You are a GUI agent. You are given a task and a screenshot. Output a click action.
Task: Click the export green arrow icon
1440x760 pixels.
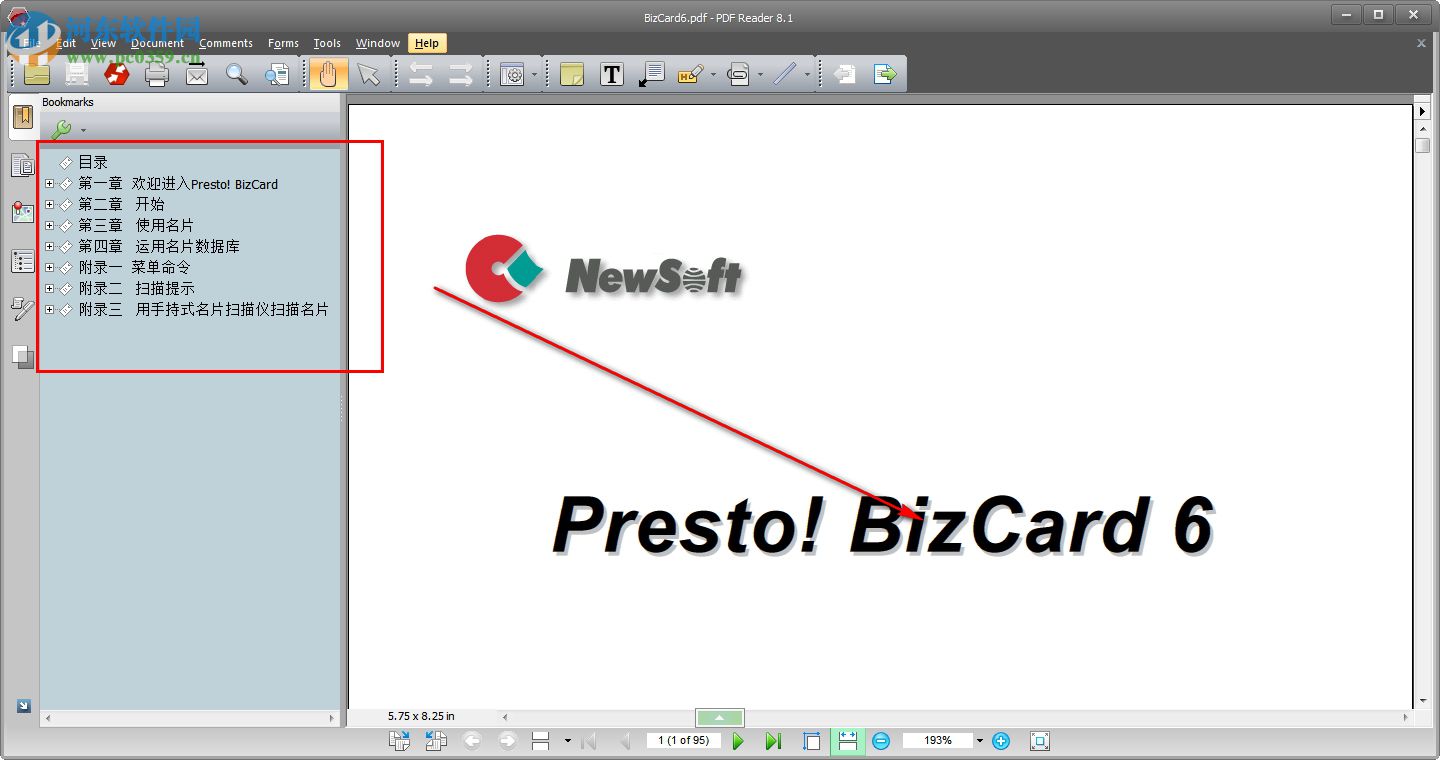coord(885,74)
